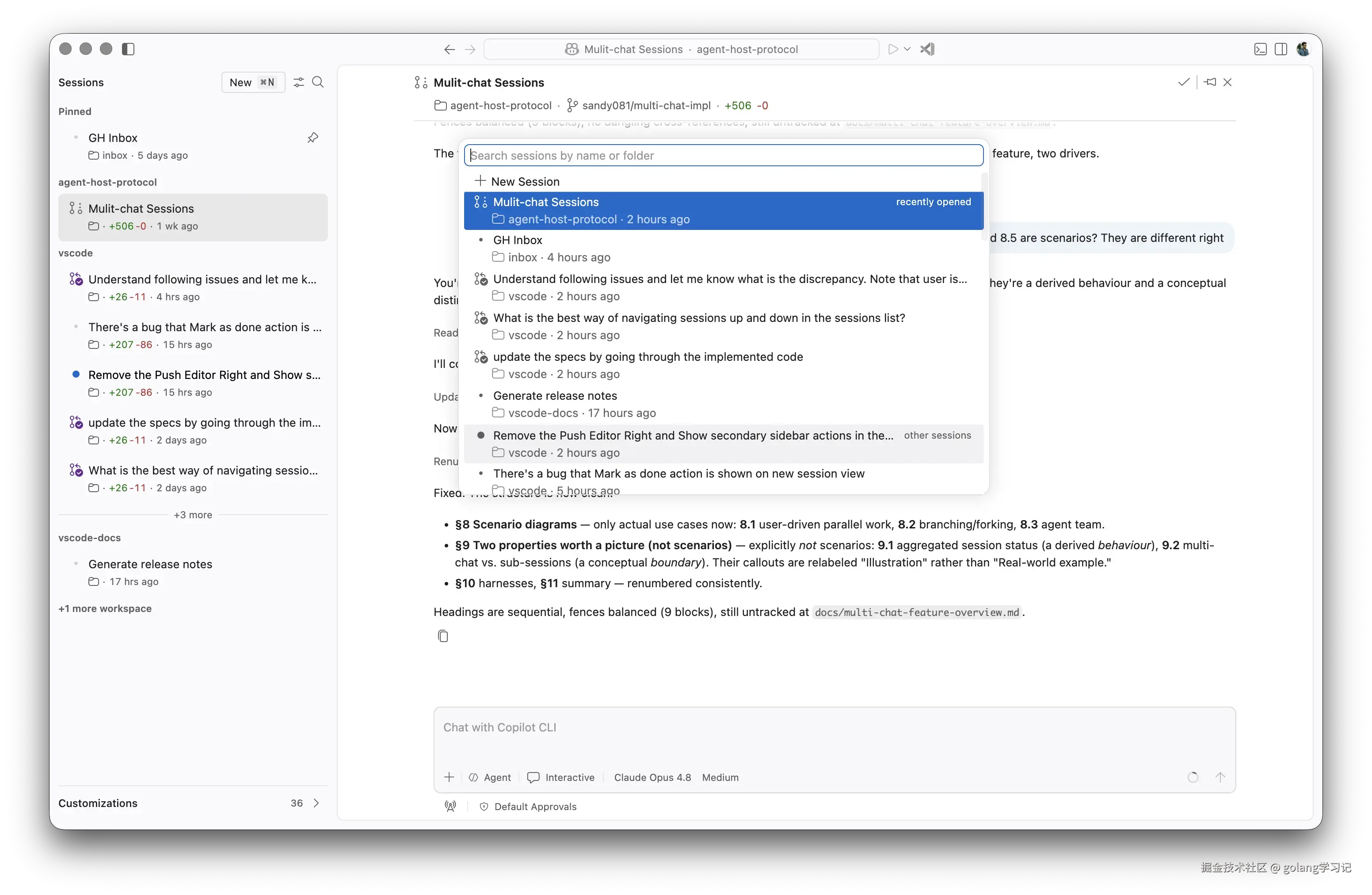
Task: Click the title bar session search box
Action: pos(682,50)
